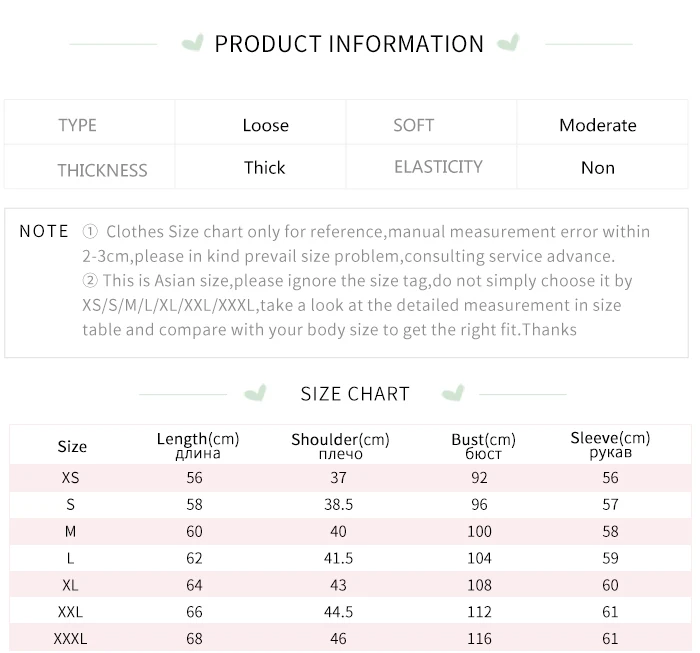Click the Moderate value beside SOFT
This screenshot has width=700, height=653.
pyautogui.click(x=597, y=125)
